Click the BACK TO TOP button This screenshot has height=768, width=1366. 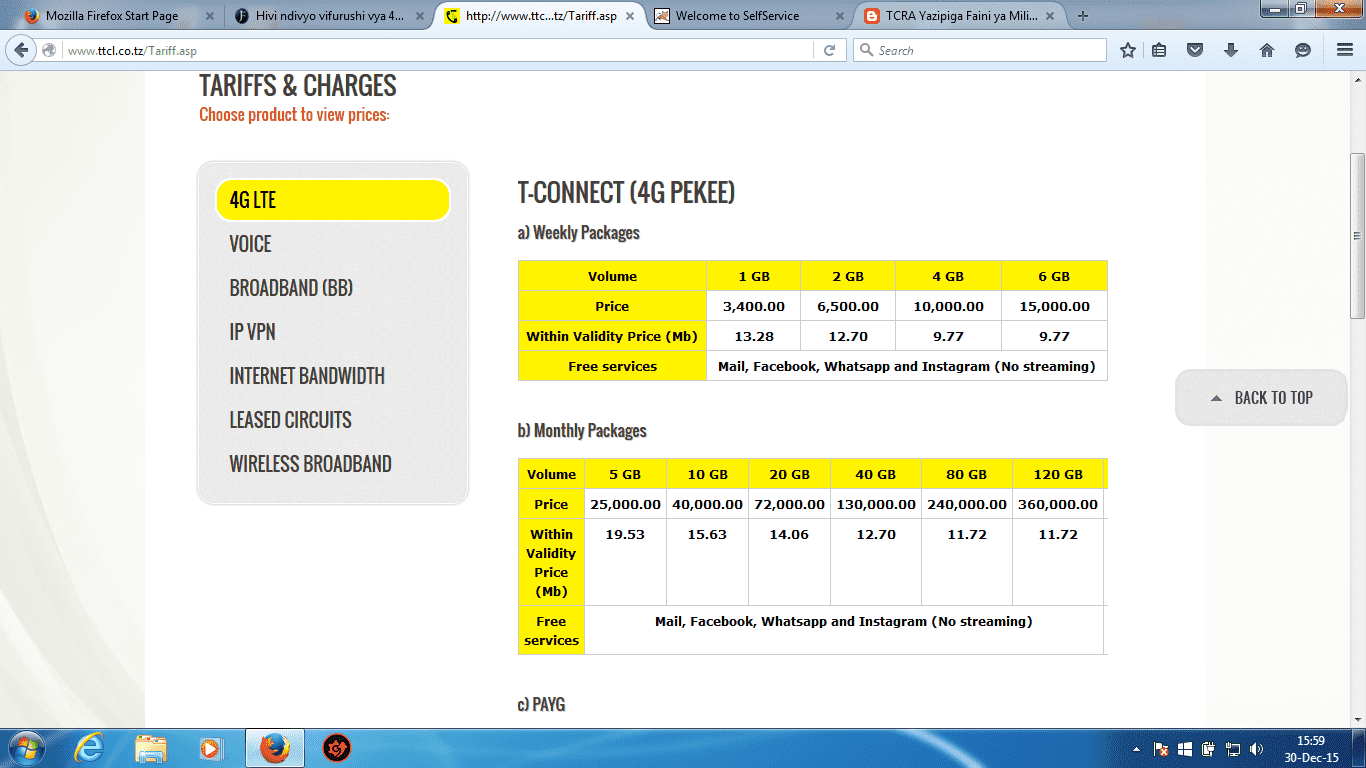pos(1261,398)
